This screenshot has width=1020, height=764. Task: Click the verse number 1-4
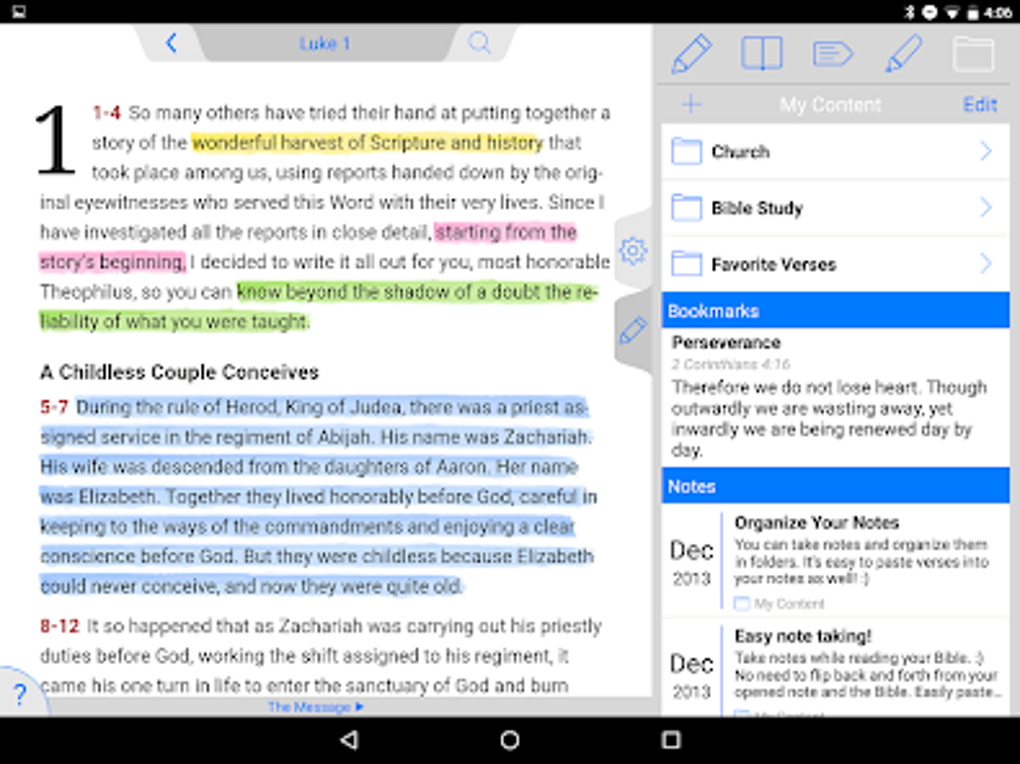(107, 113)
